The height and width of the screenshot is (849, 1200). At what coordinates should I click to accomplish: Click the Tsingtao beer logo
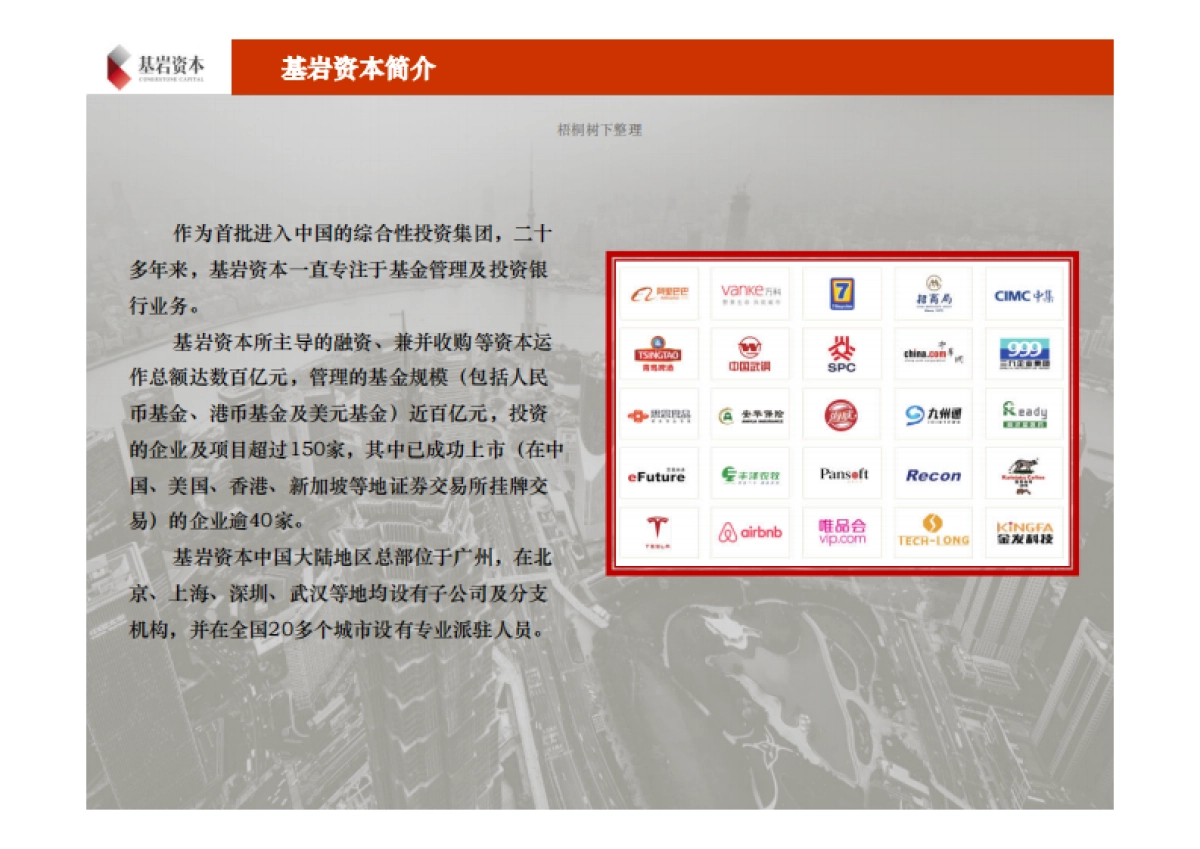pyautogui.click(x=657, y=353)
